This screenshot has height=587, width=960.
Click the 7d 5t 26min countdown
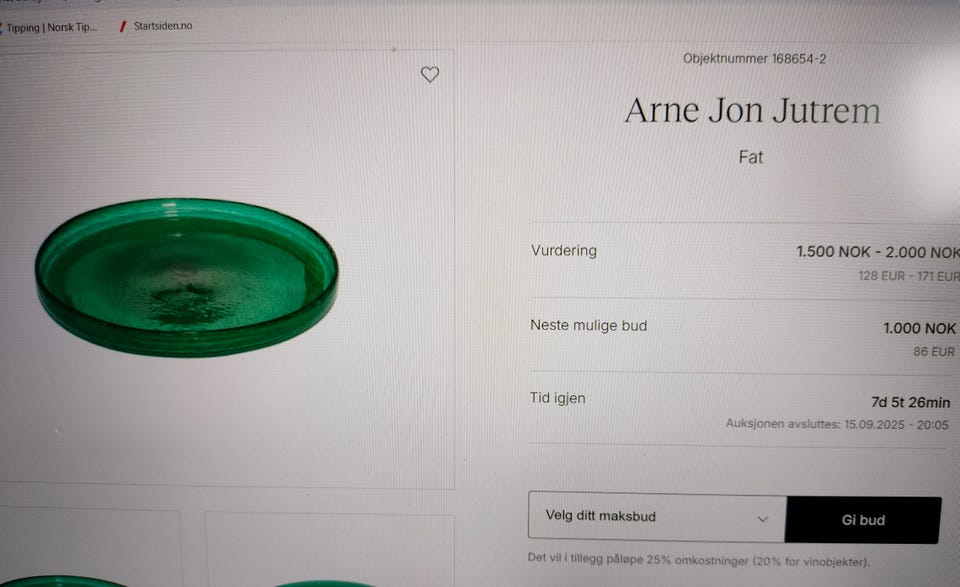tap(910, 402)
